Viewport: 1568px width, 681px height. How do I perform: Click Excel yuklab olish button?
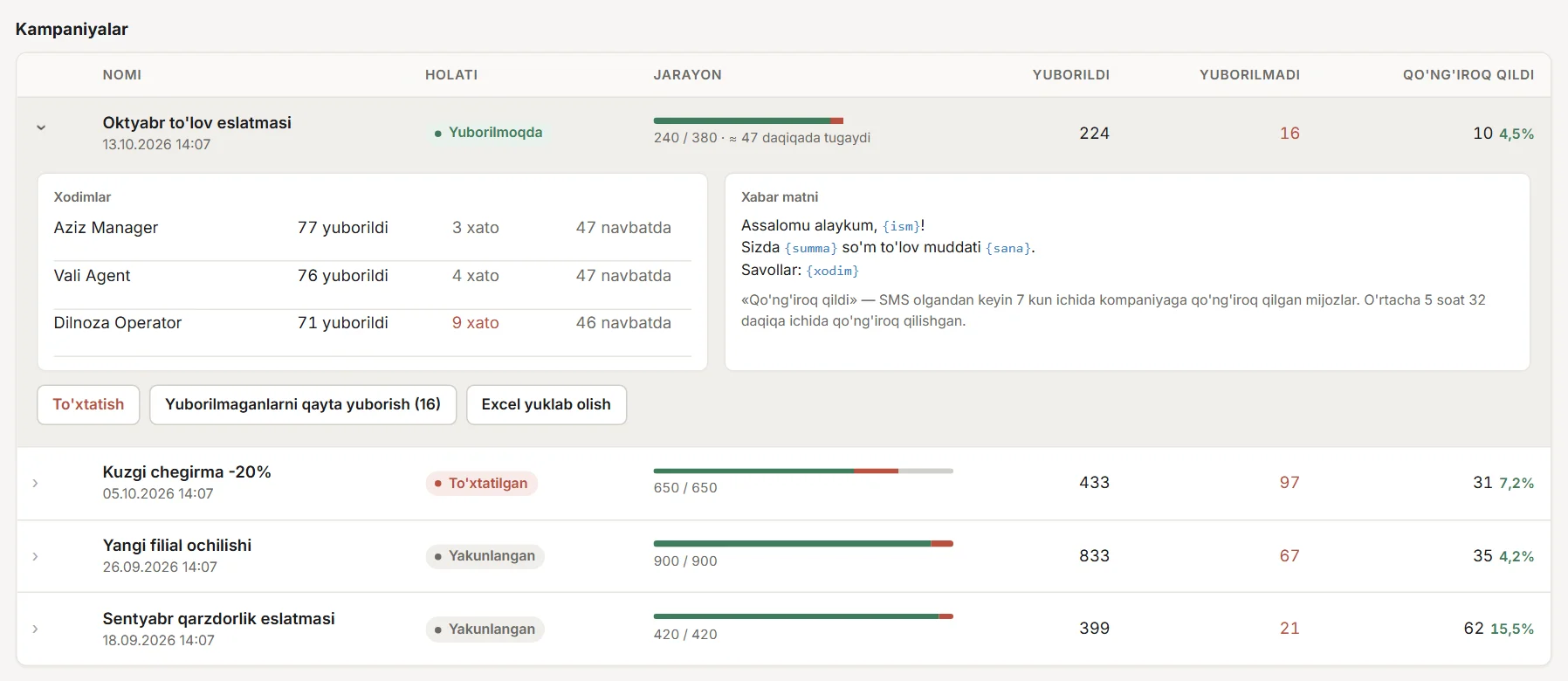[547, 404]
